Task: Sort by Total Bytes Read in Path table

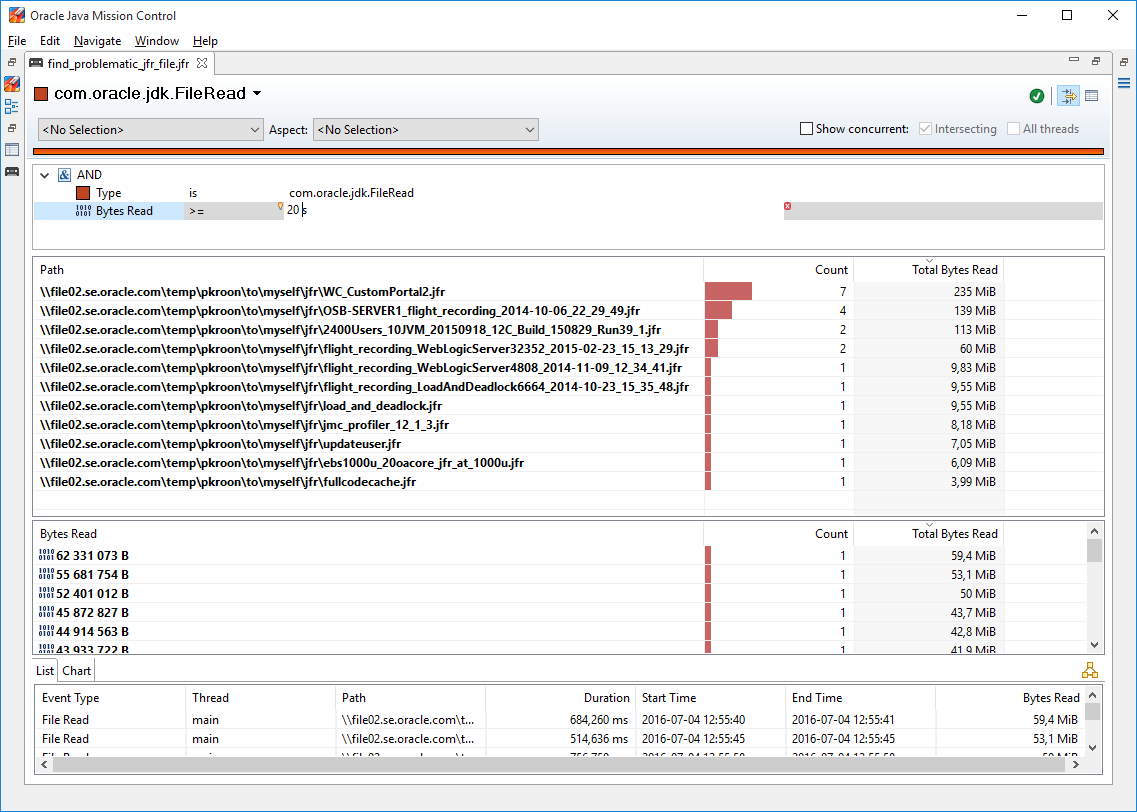Action: click(x=954, y=270)
